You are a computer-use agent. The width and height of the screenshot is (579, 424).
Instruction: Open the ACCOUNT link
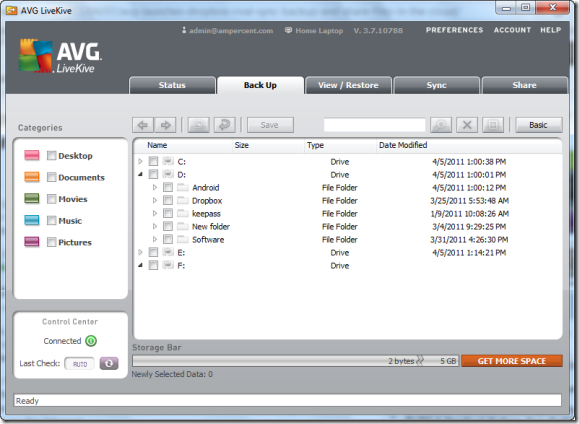pyautogui.click(x=512, y=30)
